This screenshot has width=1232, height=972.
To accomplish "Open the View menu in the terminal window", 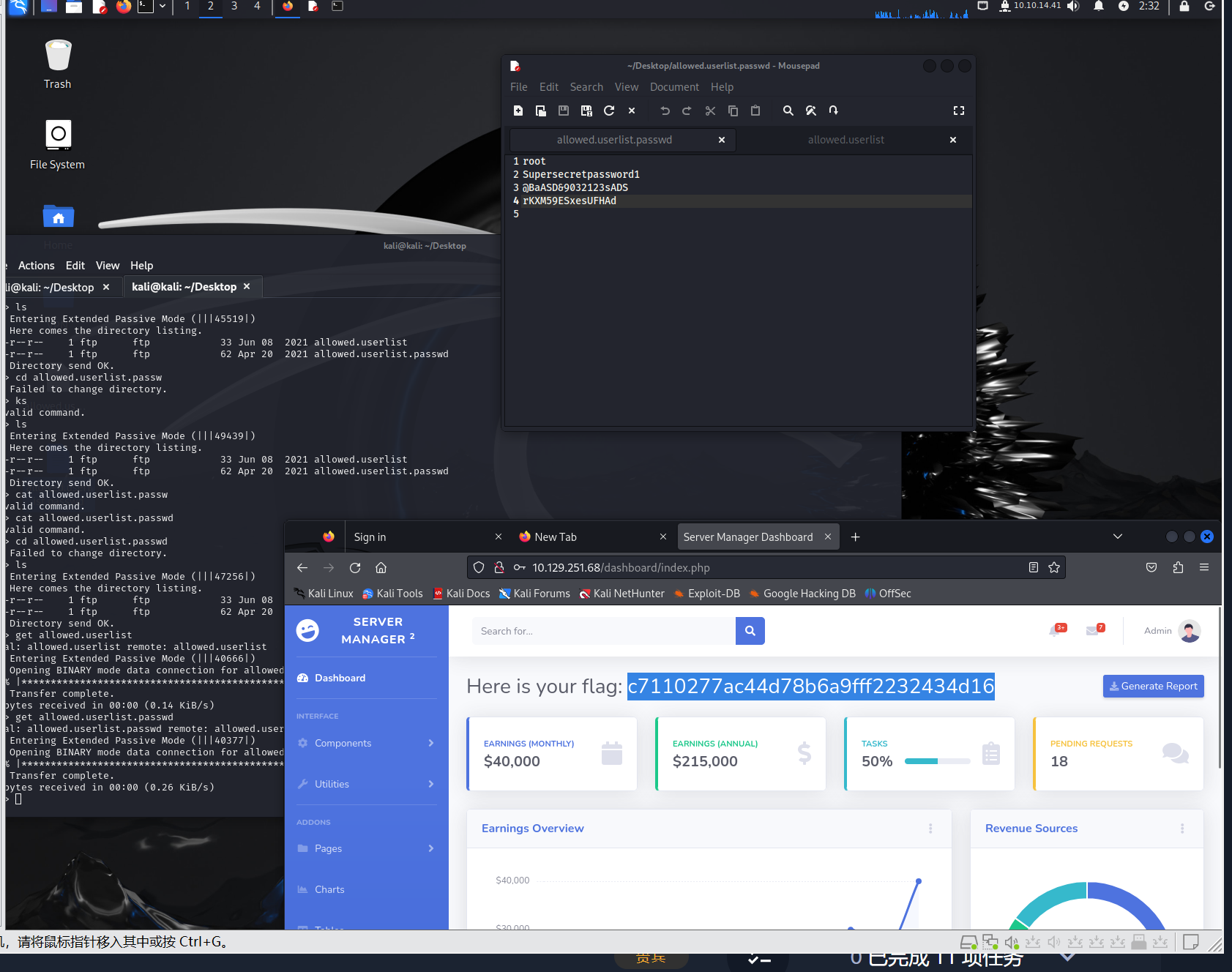I will pos(107,266).
